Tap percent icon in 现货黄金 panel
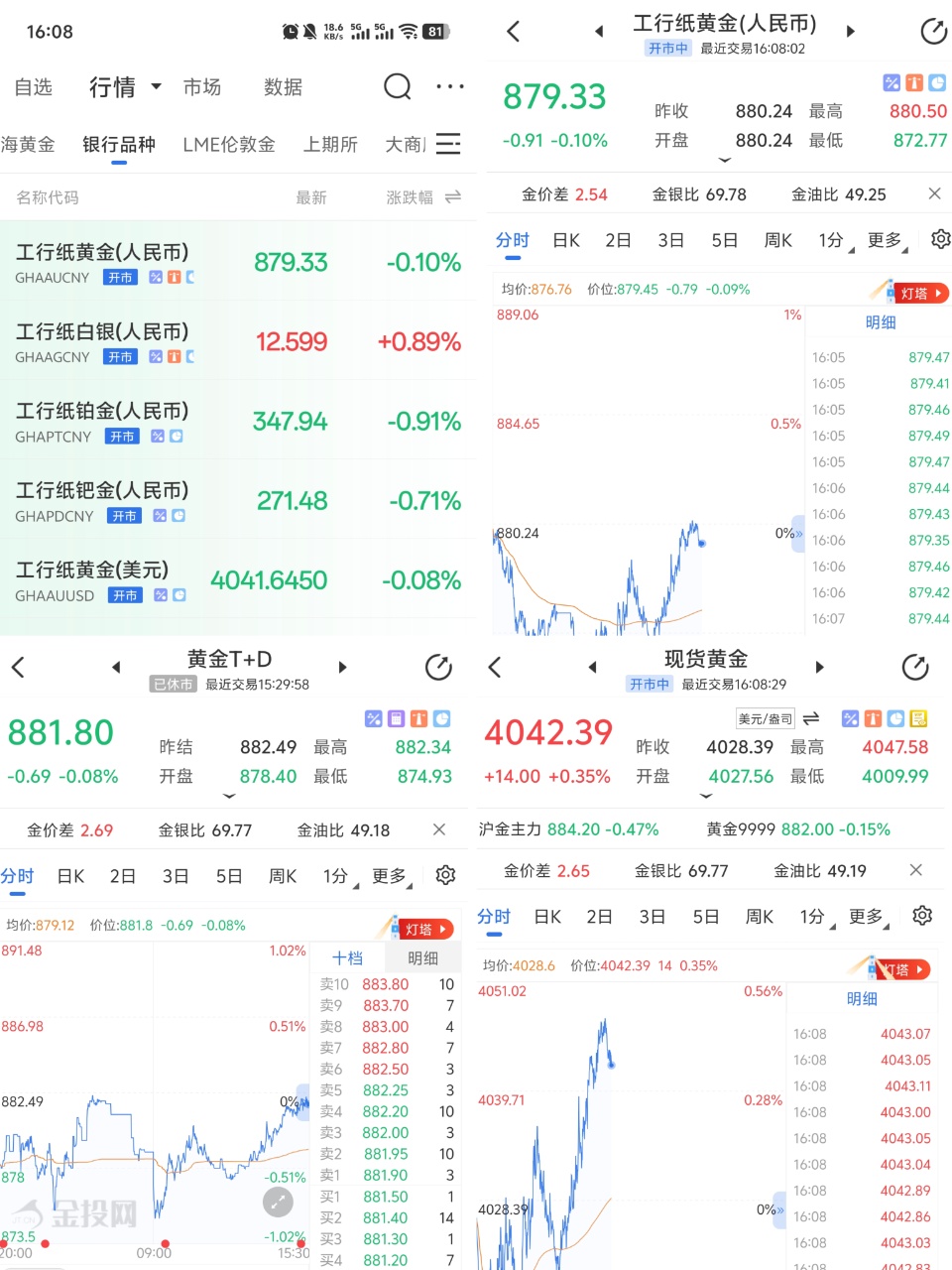The width and height of the screenshot is (952, 1270). (850, 718)
